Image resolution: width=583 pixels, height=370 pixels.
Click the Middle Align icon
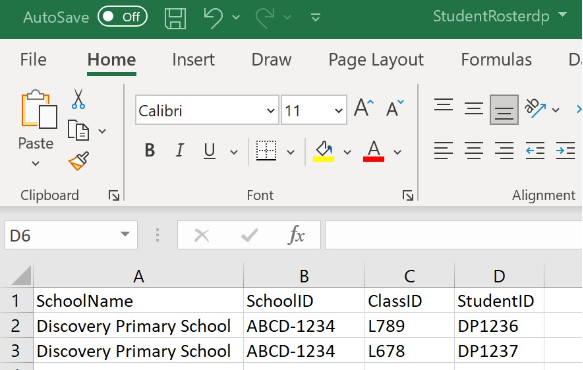(x=474, y=109)
